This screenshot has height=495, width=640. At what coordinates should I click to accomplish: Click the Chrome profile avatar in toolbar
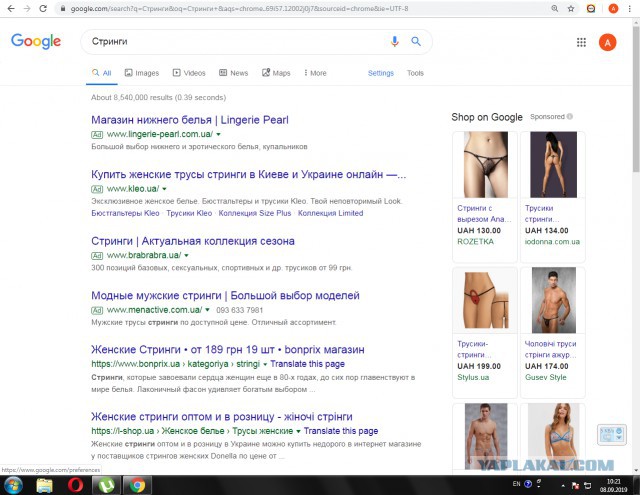pyautogui.click(x=613, y=9)
